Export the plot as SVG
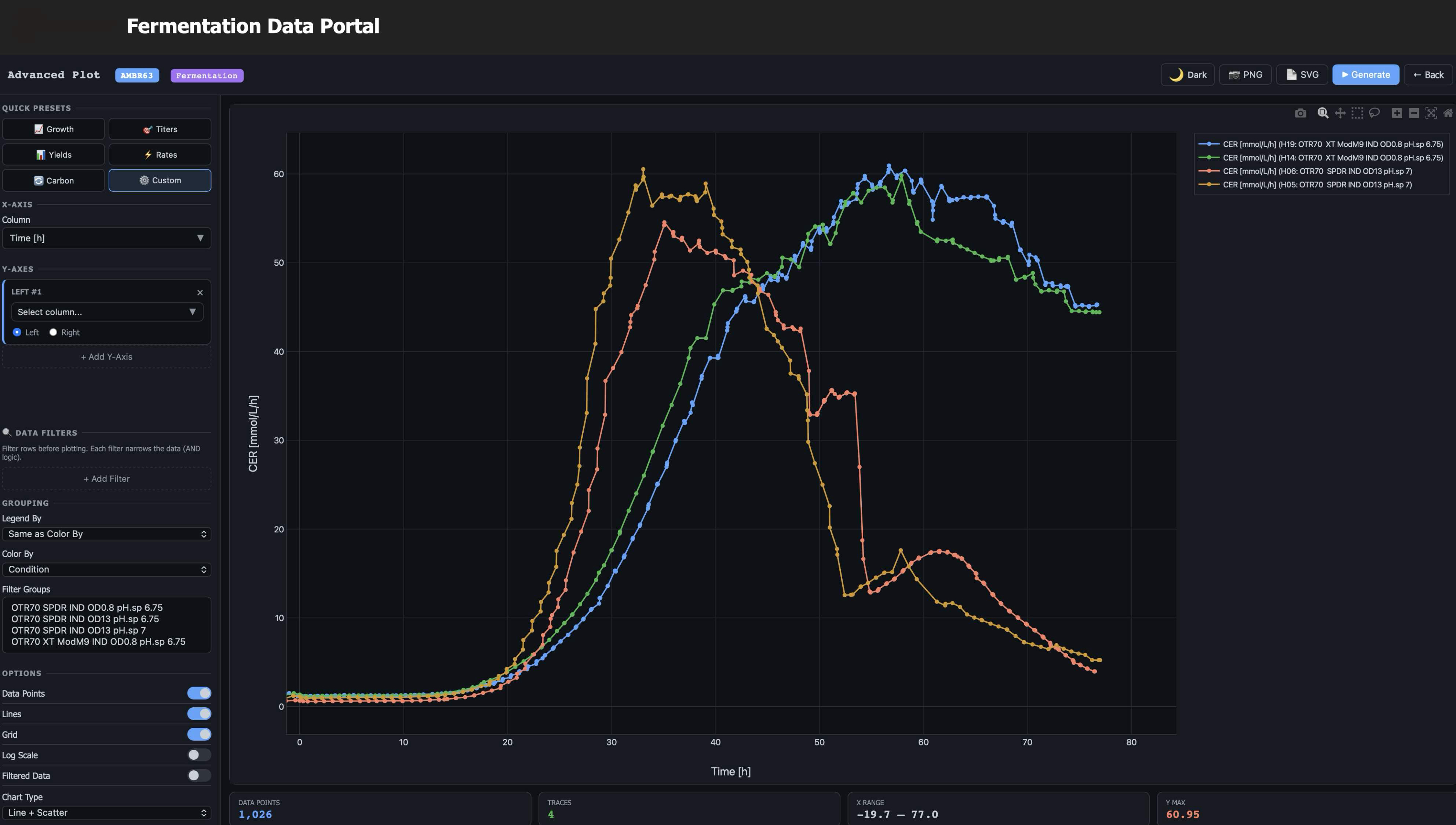This screenshot has width=1456, height=825. 1302,75
